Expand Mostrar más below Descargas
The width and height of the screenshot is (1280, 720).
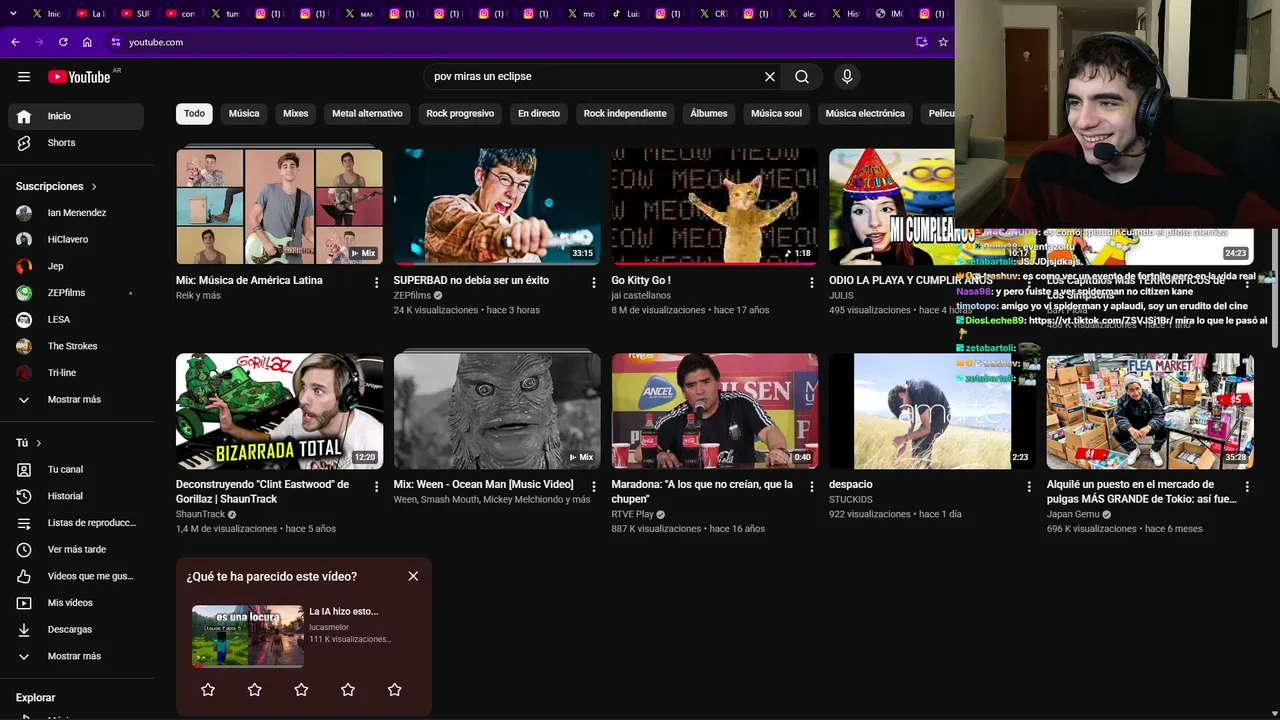click(76, 656)
